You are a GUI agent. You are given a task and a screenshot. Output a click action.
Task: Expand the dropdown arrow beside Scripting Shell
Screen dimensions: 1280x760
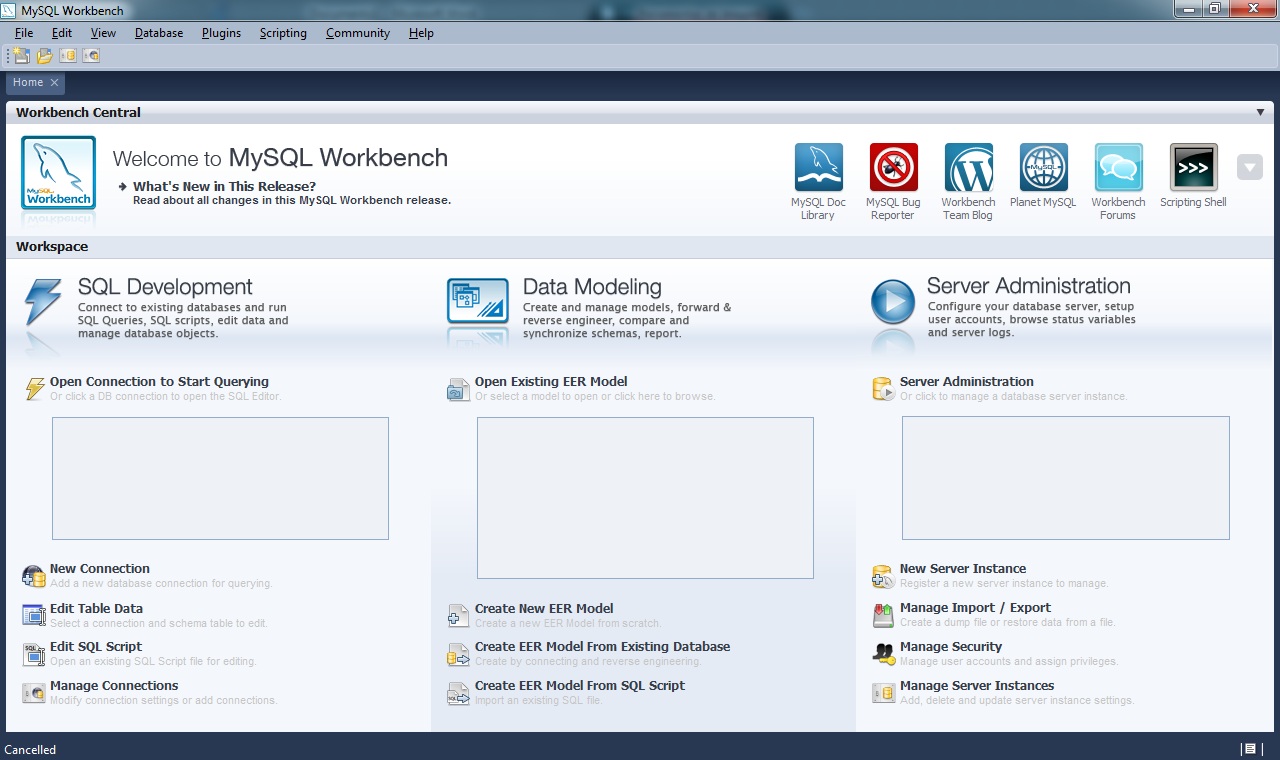tap(1249, 167)
